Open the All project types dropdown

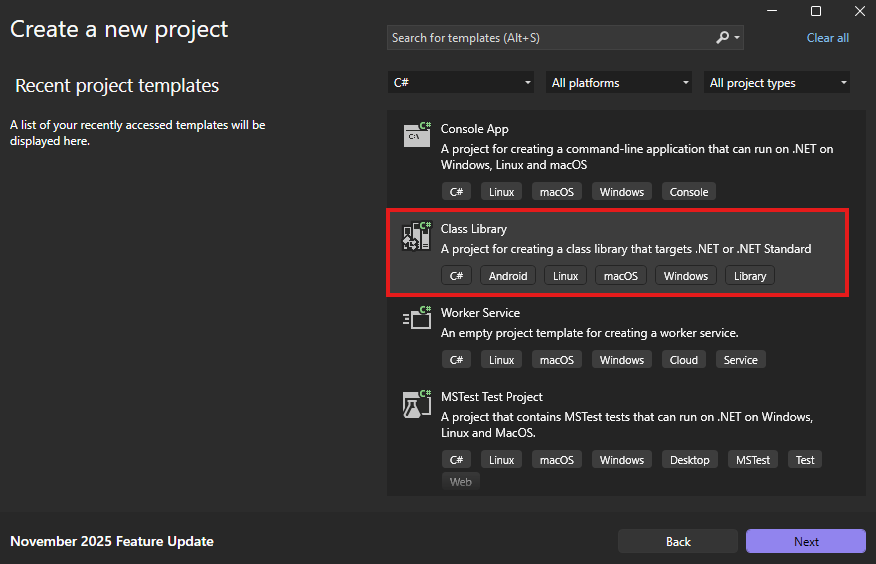click(x=777, y=83)
